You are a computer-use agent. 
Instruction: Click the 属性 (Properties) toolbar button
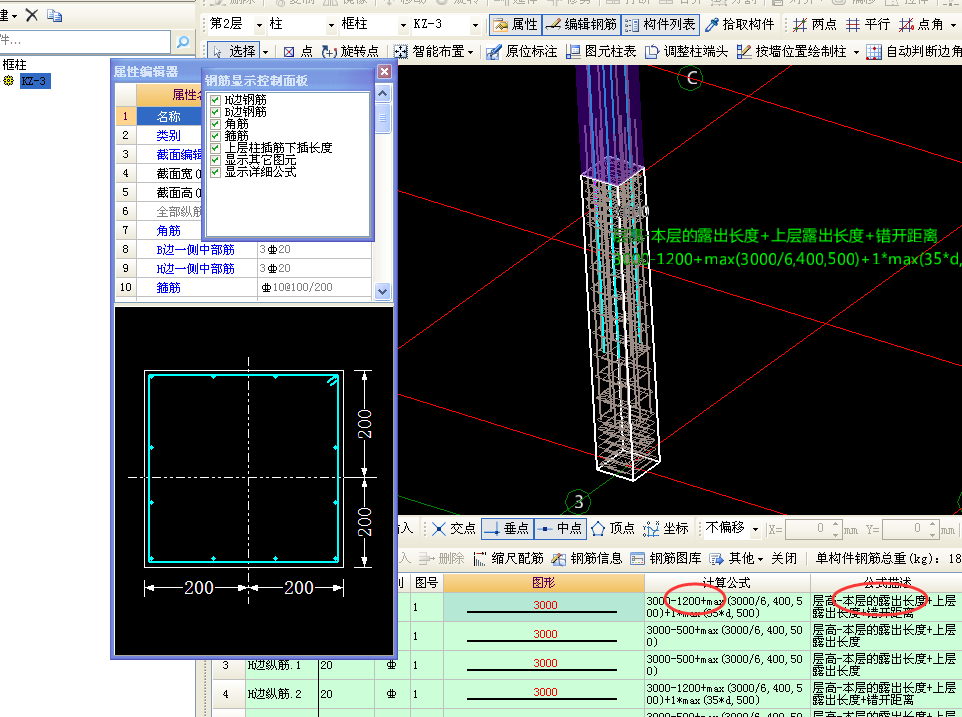516,24
